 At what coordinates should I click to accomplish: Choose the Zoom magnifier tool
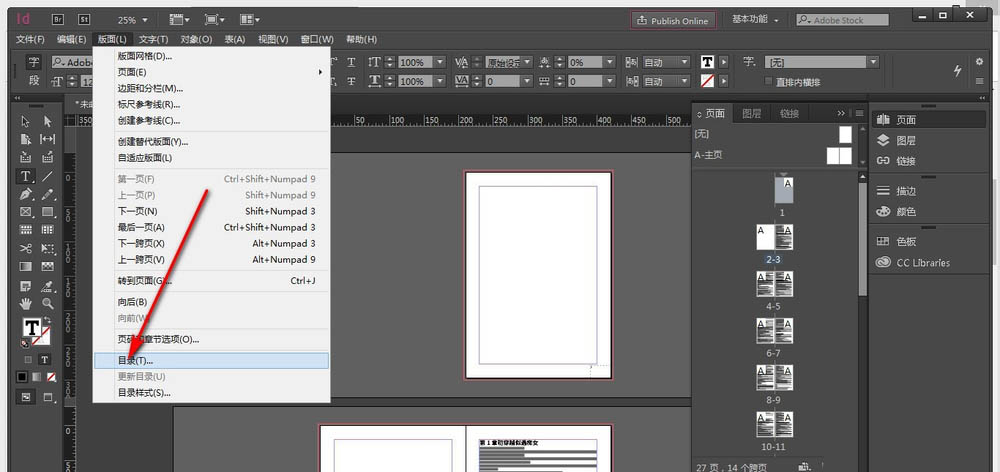[x=47, y=303]
